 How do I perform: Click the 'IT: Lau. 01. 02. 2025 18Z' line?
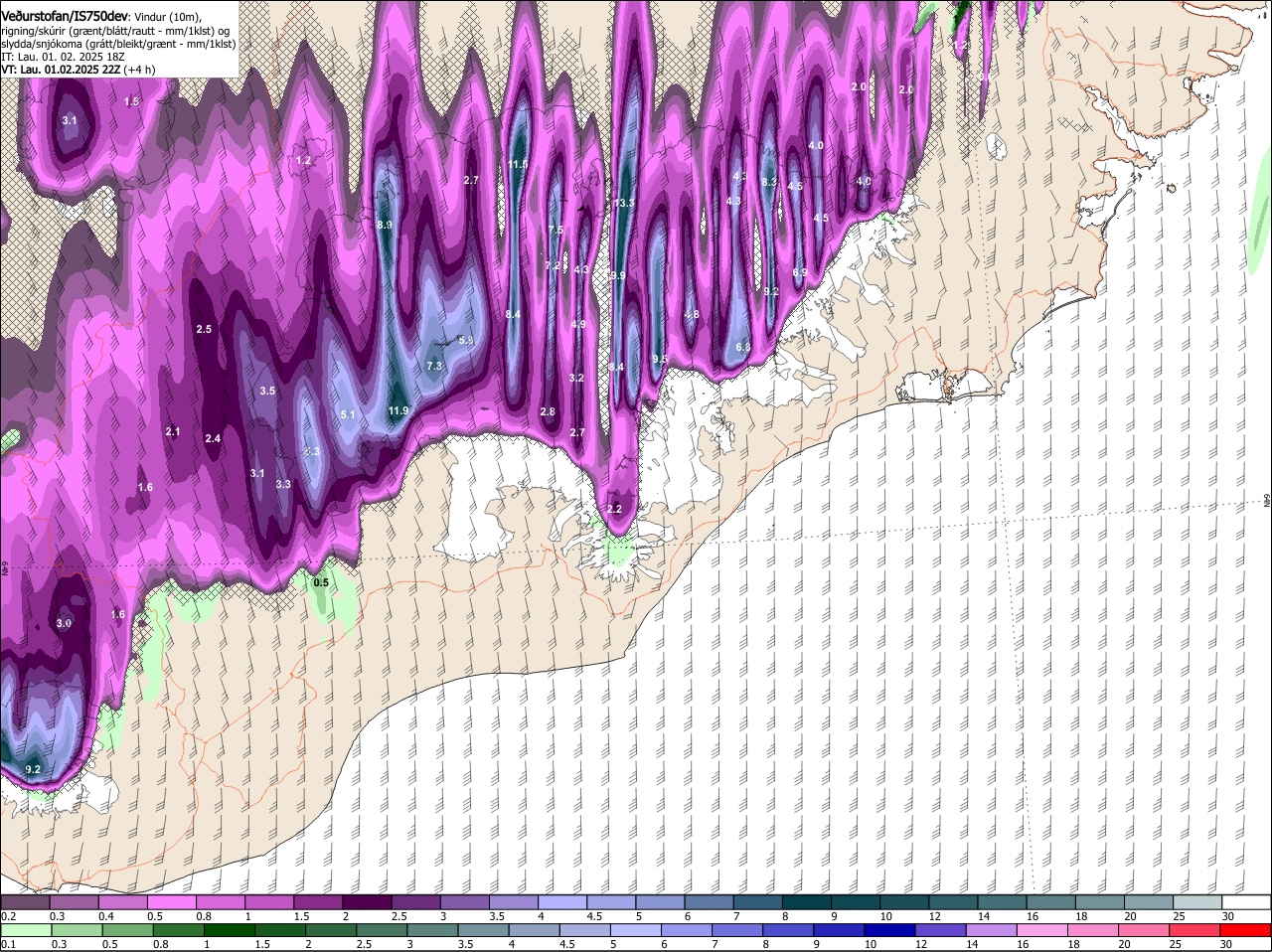click(x=63, y=57)
